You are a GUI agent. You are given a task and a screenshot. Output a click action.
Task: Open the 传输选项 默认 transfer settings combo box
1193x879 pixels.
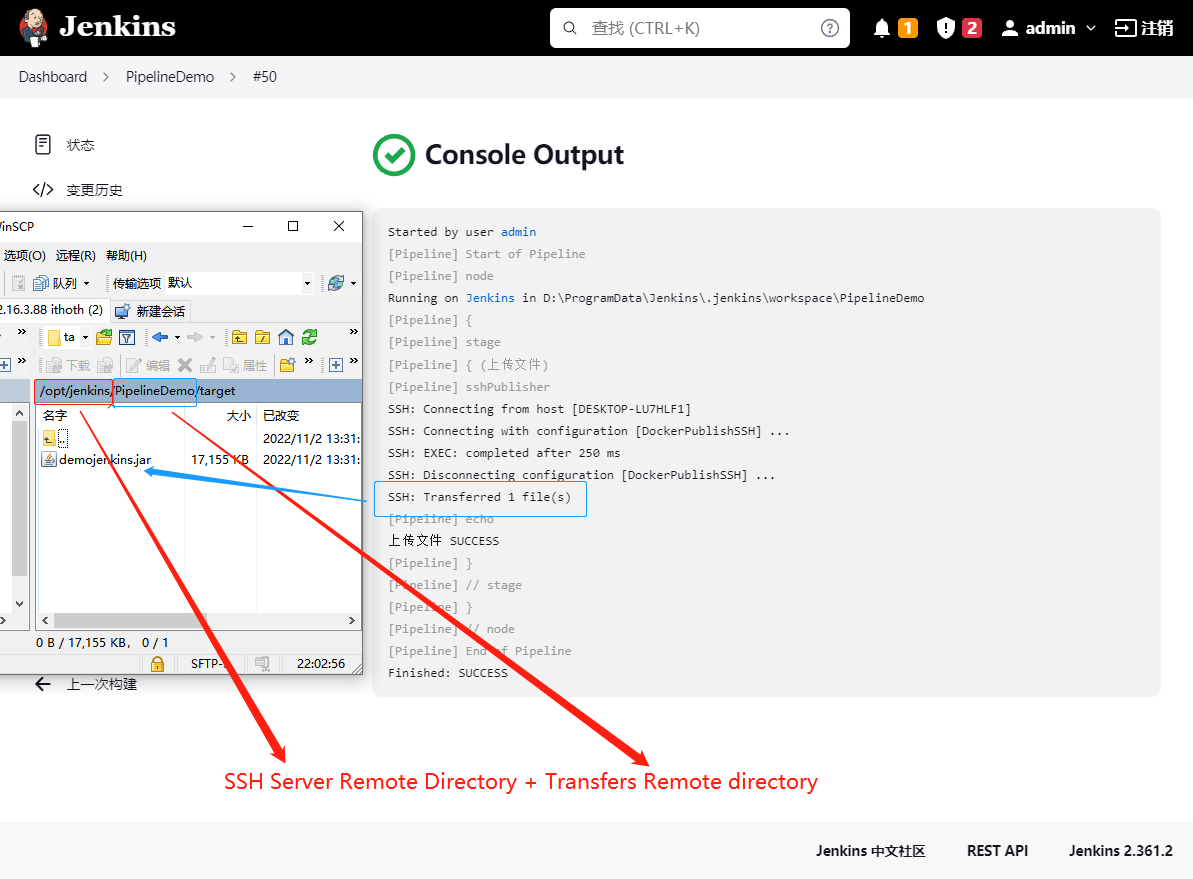pos(240,283)
